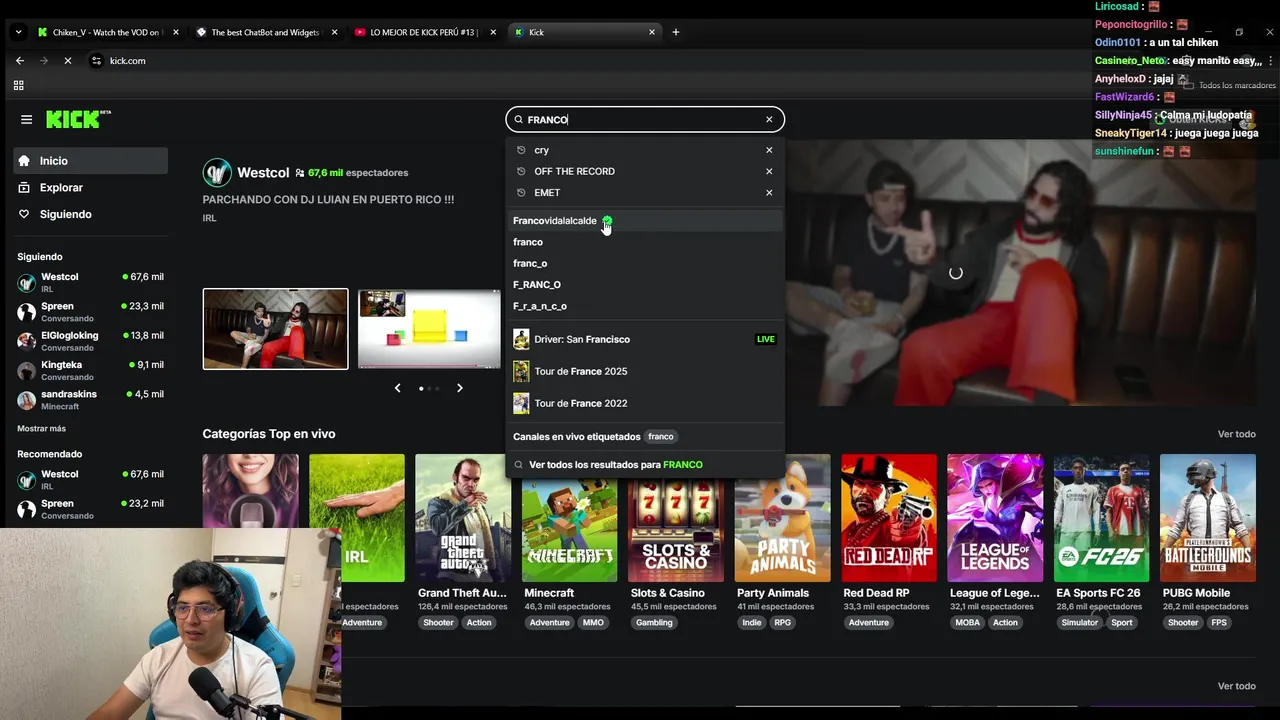The image size is (1280, 720).
Task: Choose the 'F_r_a_n_c_o' suggestion
Action: click(x=645, y=306)
